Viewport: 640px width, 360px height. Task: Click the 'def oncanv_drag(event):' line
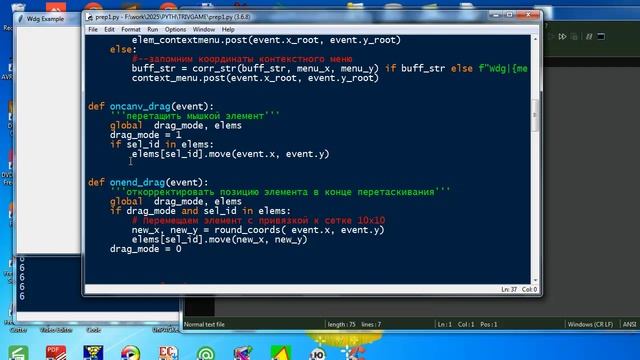coord(151,107)
